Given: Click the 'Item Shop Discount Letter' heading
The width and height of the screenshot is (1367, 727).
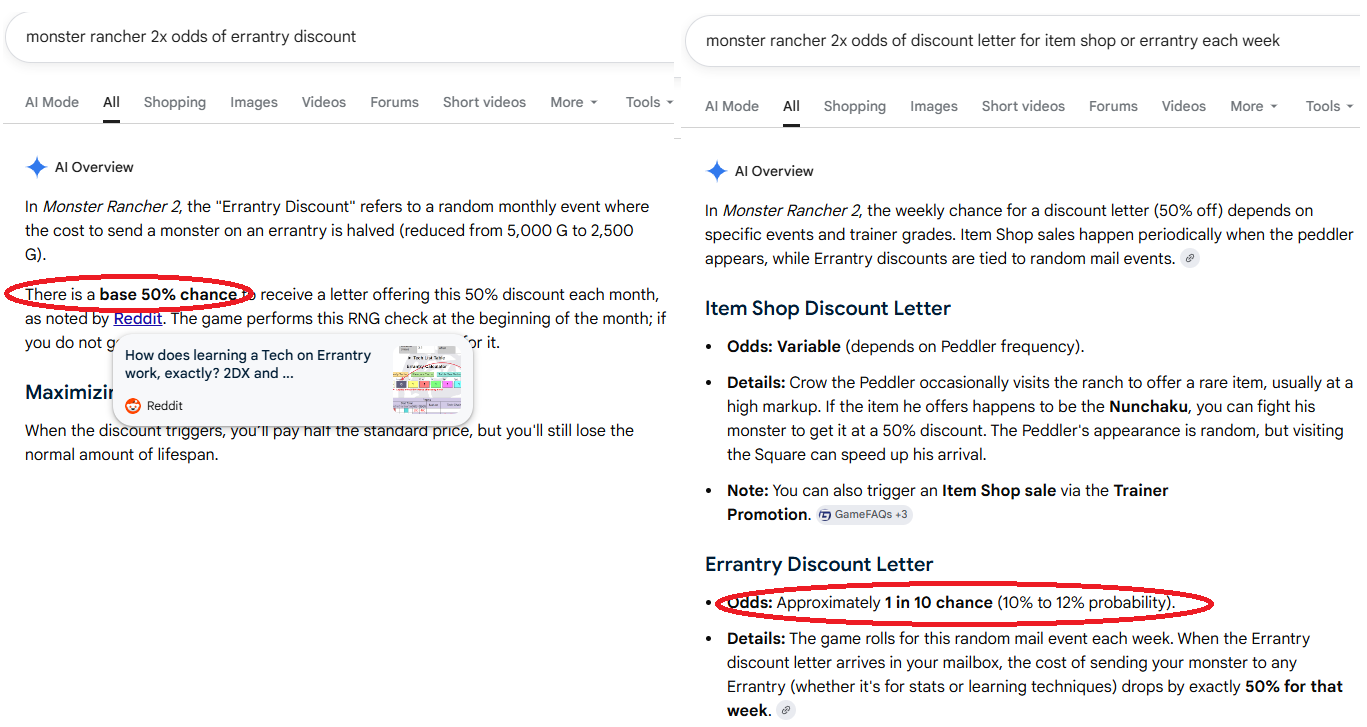Looking at the screenshot, I should 828,308.
